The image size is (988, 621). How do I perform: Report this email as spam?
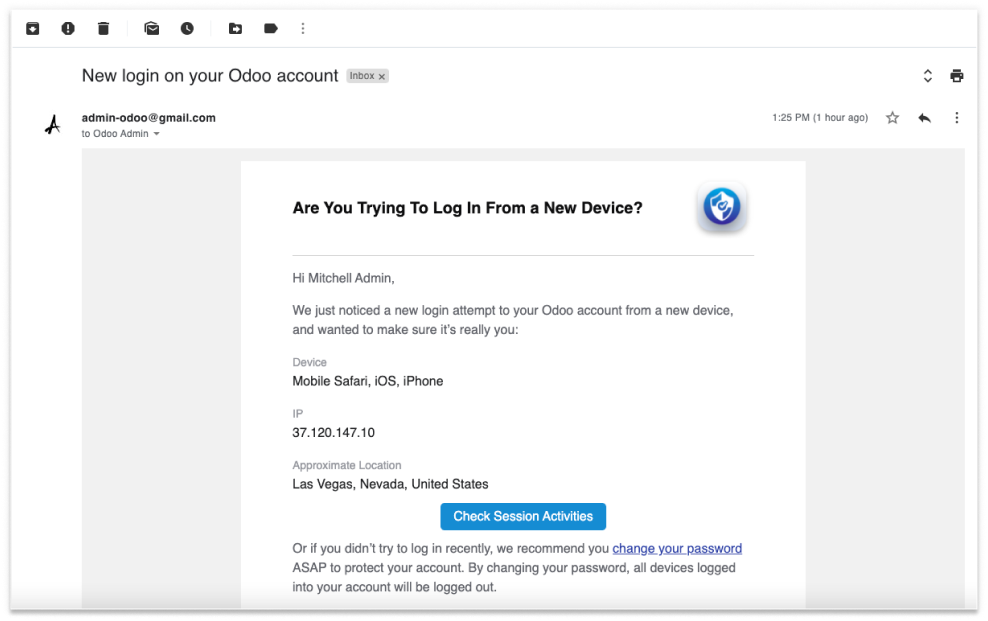[68, 29]
